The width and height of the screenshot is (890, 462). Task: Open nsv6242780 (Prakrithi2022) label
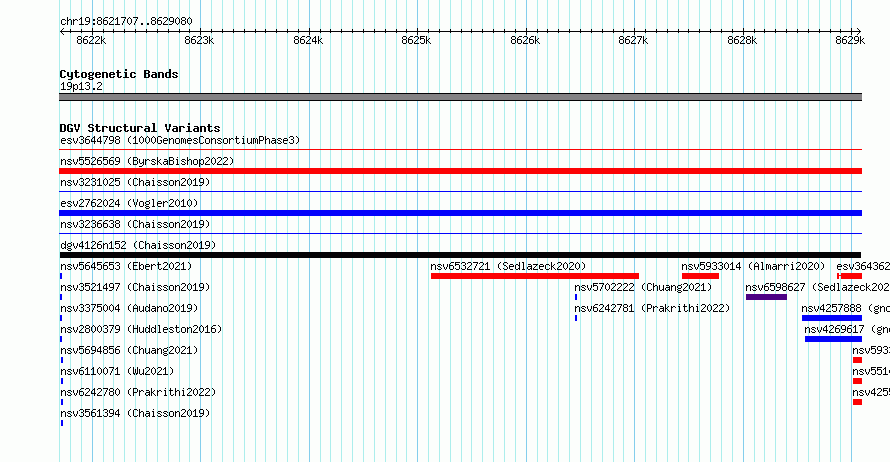(138, 392)
